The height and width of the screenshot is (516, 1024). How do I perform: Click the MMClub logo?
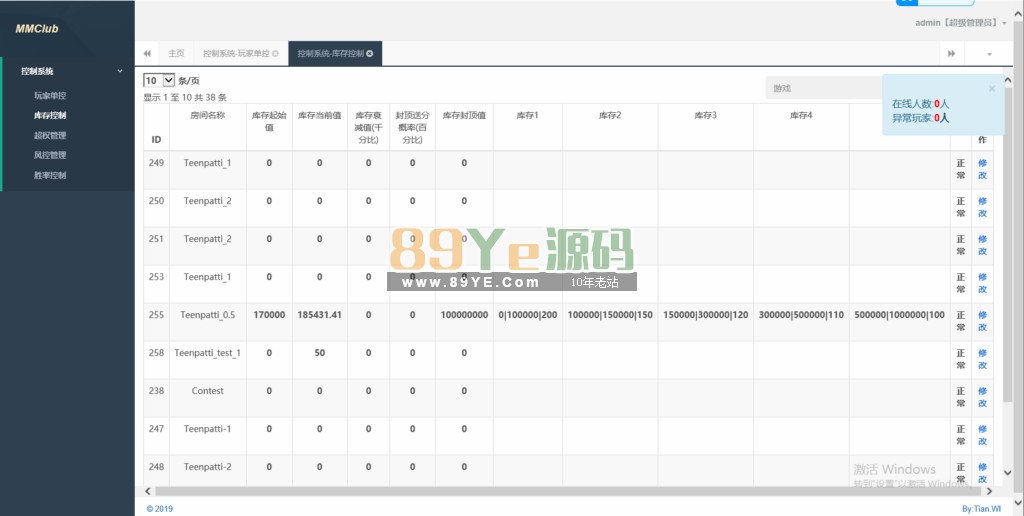tap(37, 29)
